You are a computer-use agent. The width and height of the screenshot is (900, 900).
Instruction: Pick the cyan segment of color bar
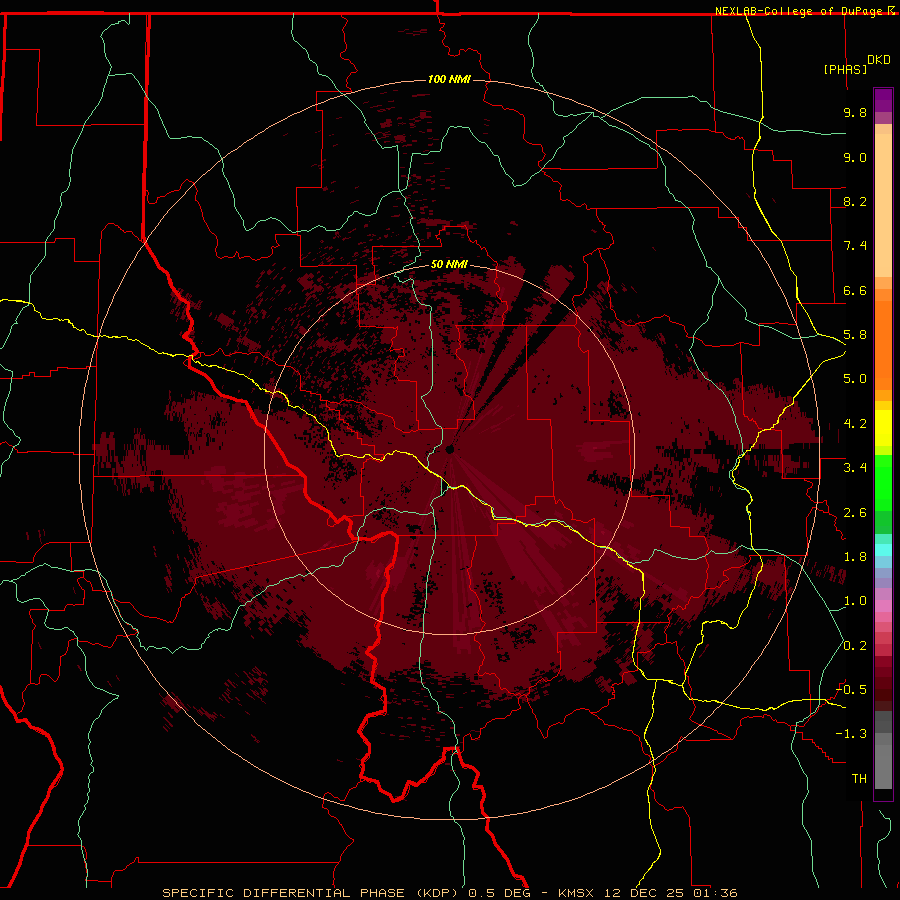[883, 550]
